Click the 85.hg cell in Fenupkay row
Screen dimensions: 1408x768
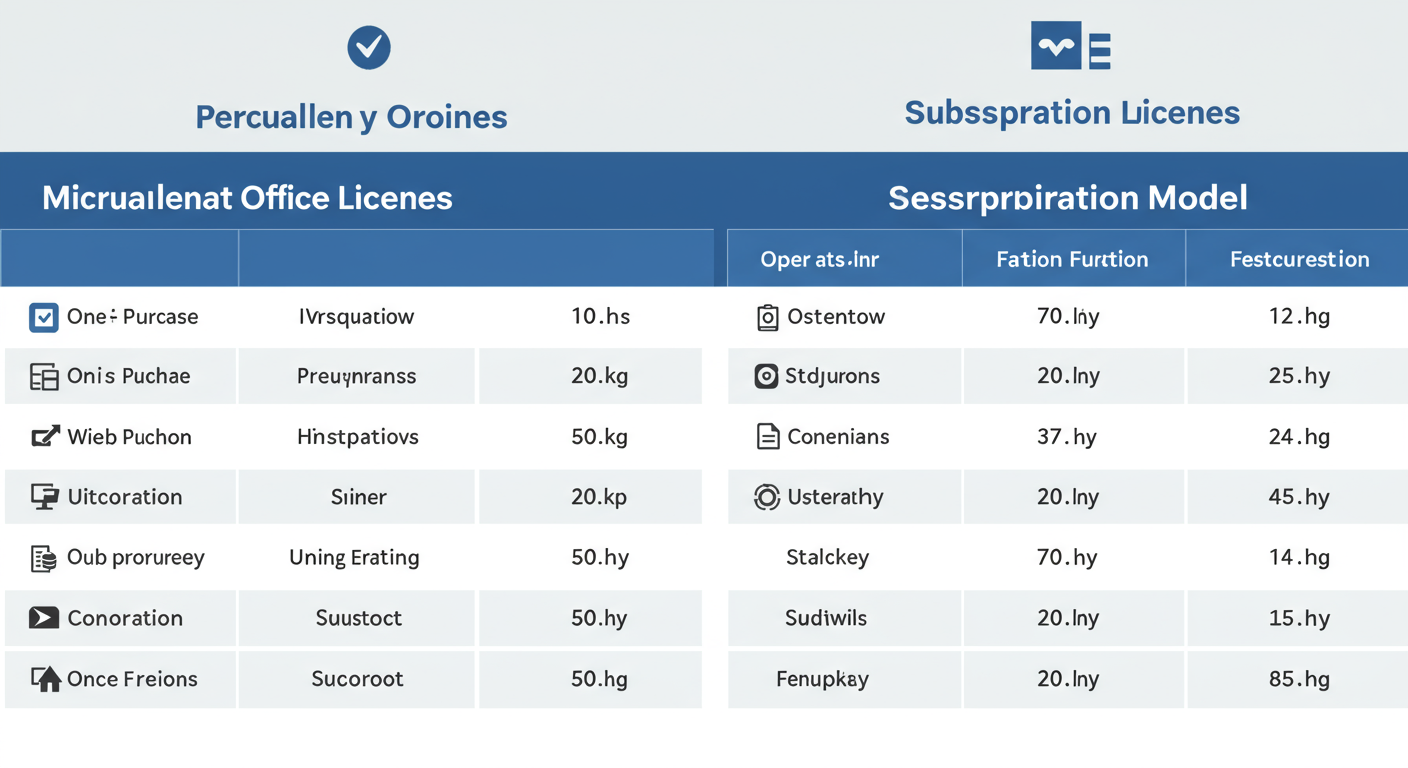coord(1299,679)
